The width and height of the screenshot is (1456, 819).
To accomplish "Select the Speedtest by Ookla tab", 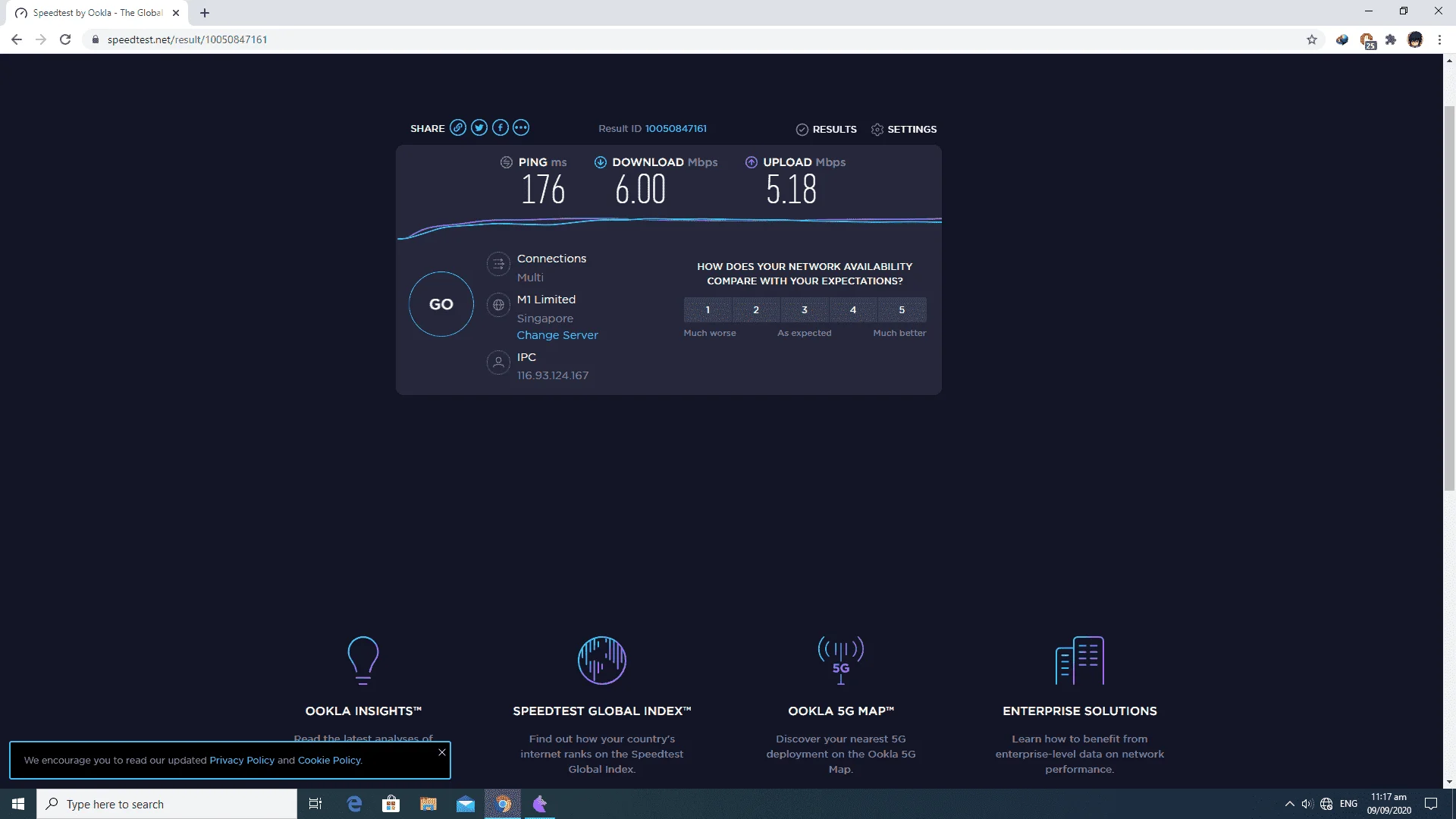I will tap(97, 13).
